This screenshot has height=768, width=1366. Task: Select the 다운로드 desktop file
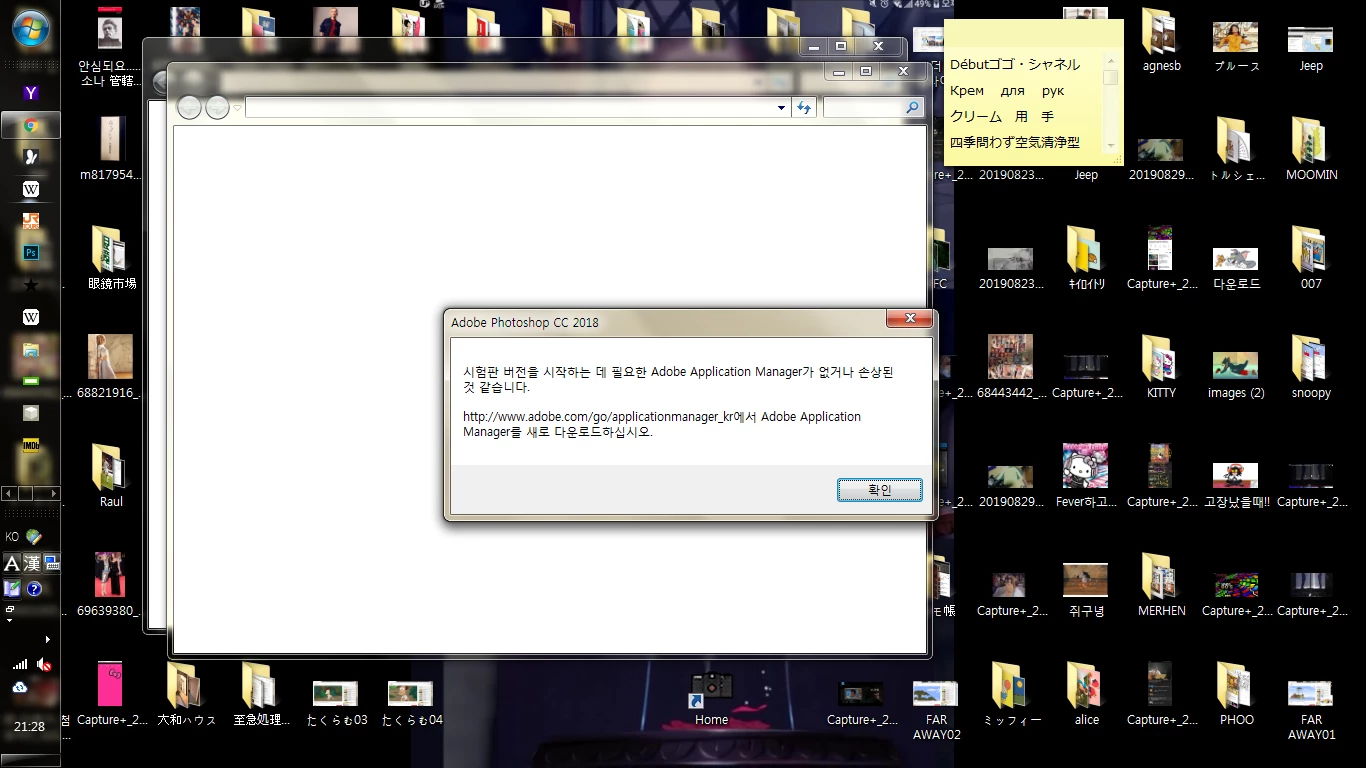[x=1236, y=268]
